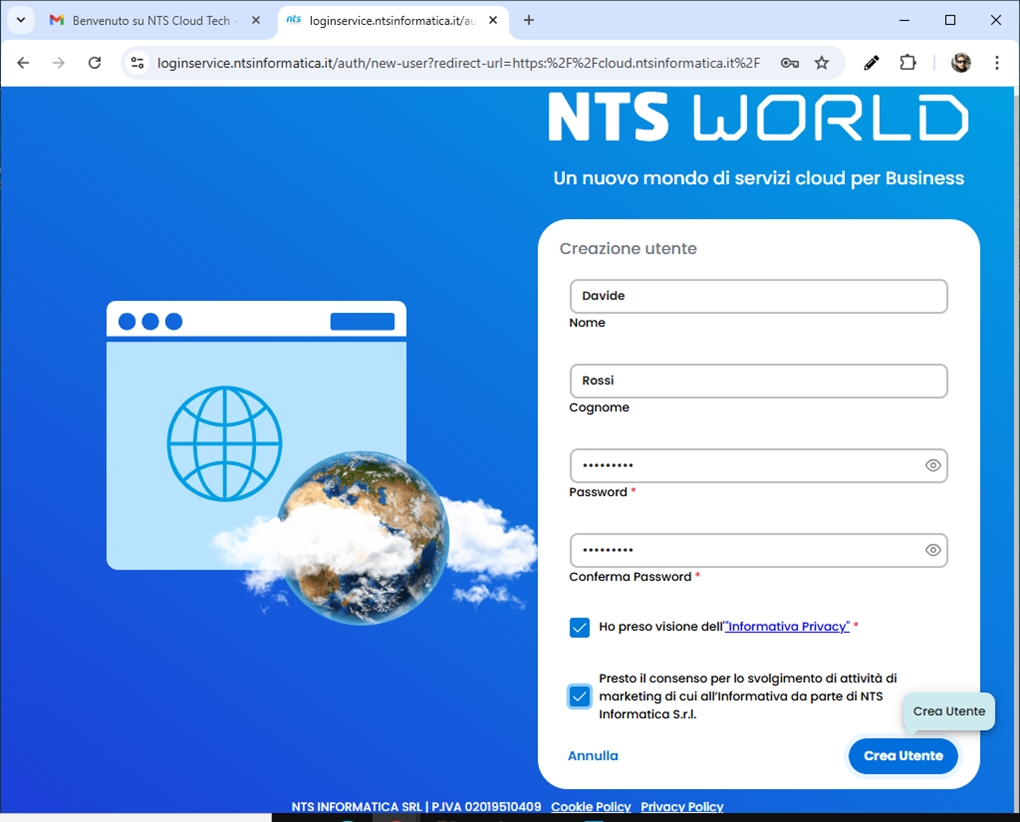
Task: Maximize the Chrome window
Action: (x=950, y=20)
